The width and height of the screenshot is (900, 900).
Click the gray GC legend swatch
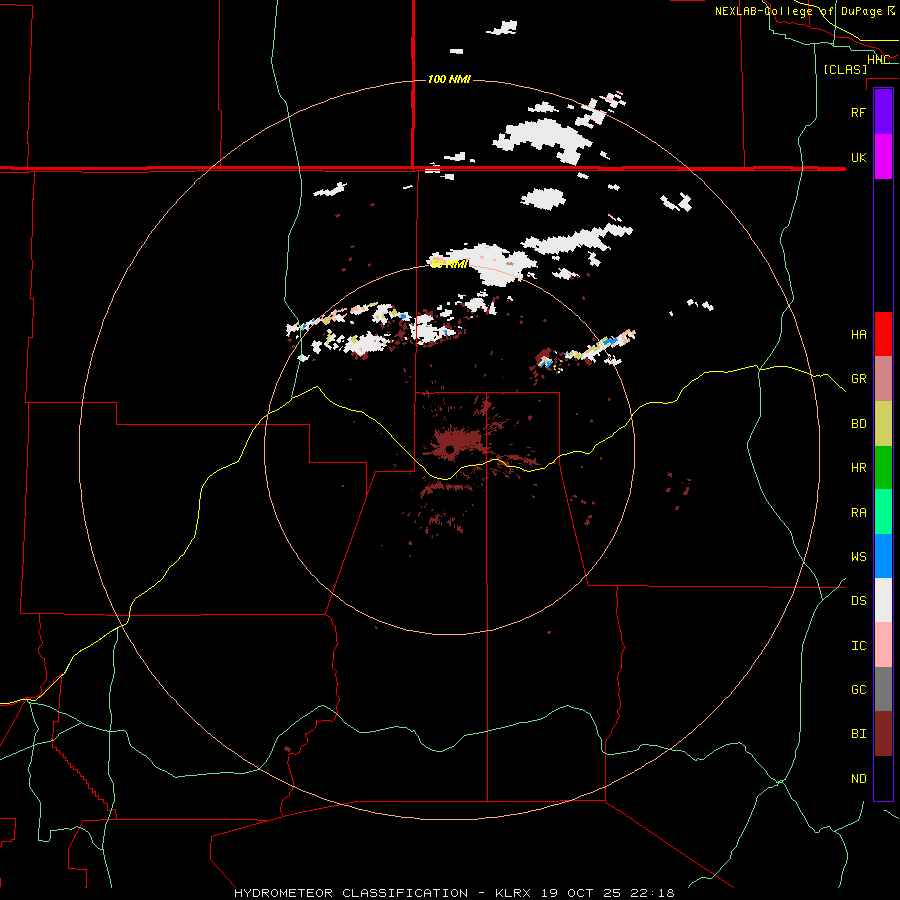tap(883, 689)
